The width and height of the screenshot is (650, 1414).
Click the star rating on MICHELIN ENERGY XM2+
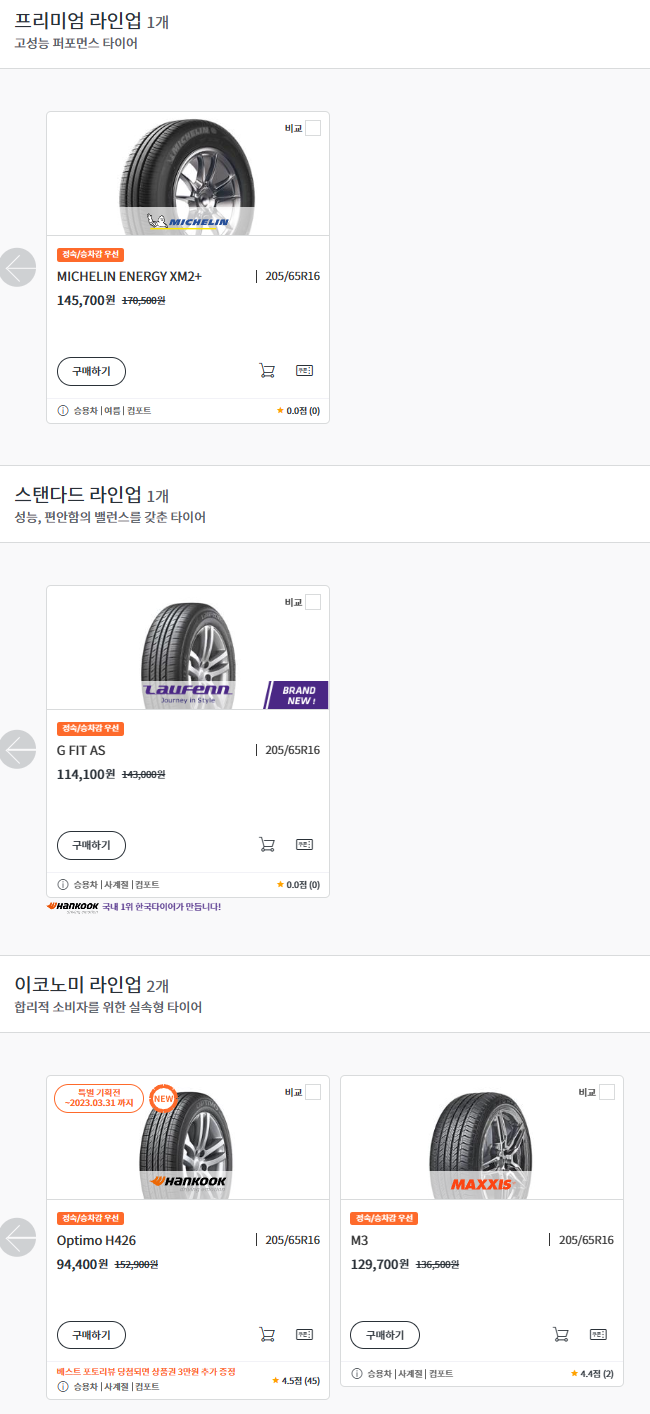298,410
